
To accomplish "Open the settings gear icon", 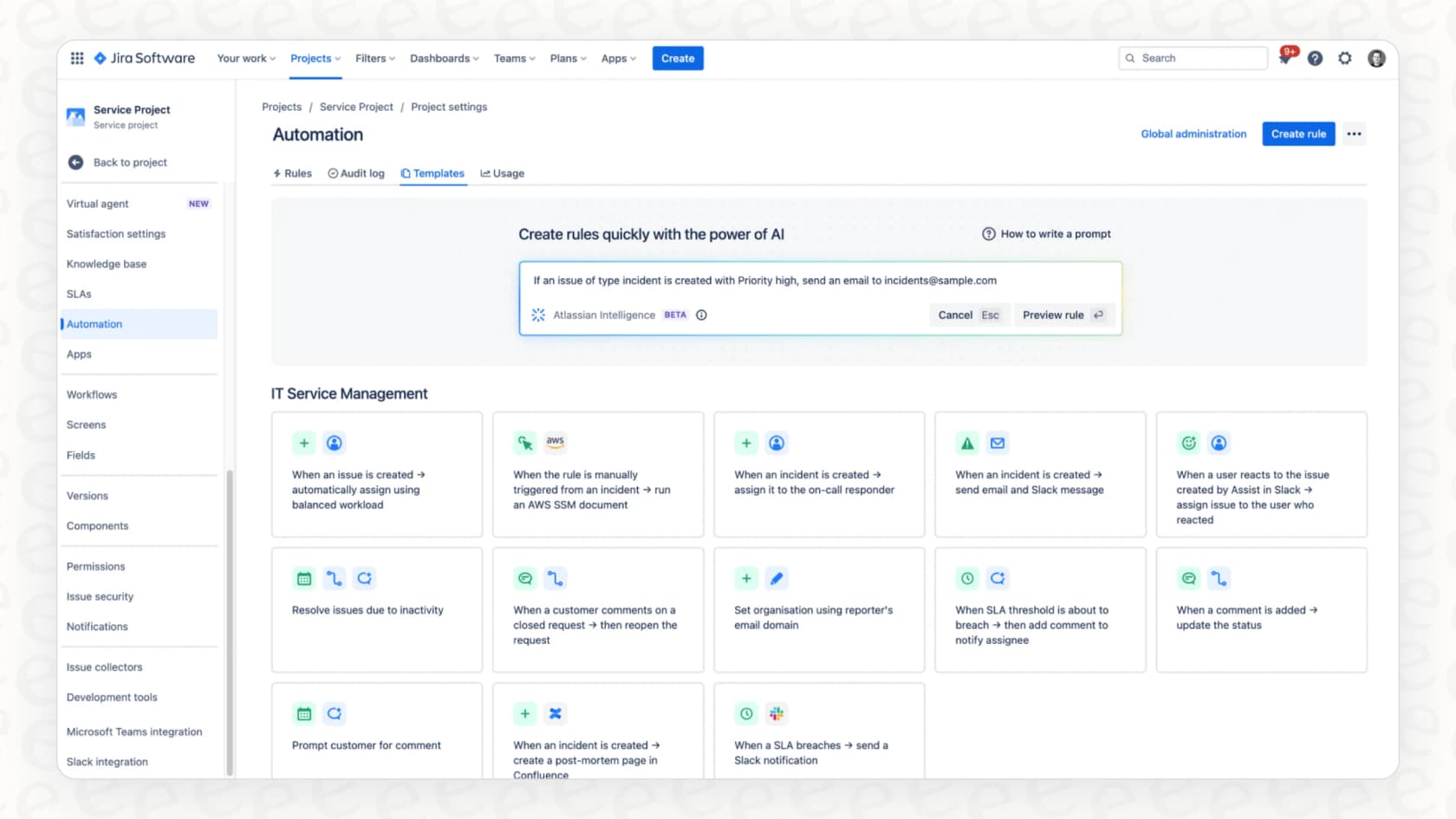I will coord(1345,58).
